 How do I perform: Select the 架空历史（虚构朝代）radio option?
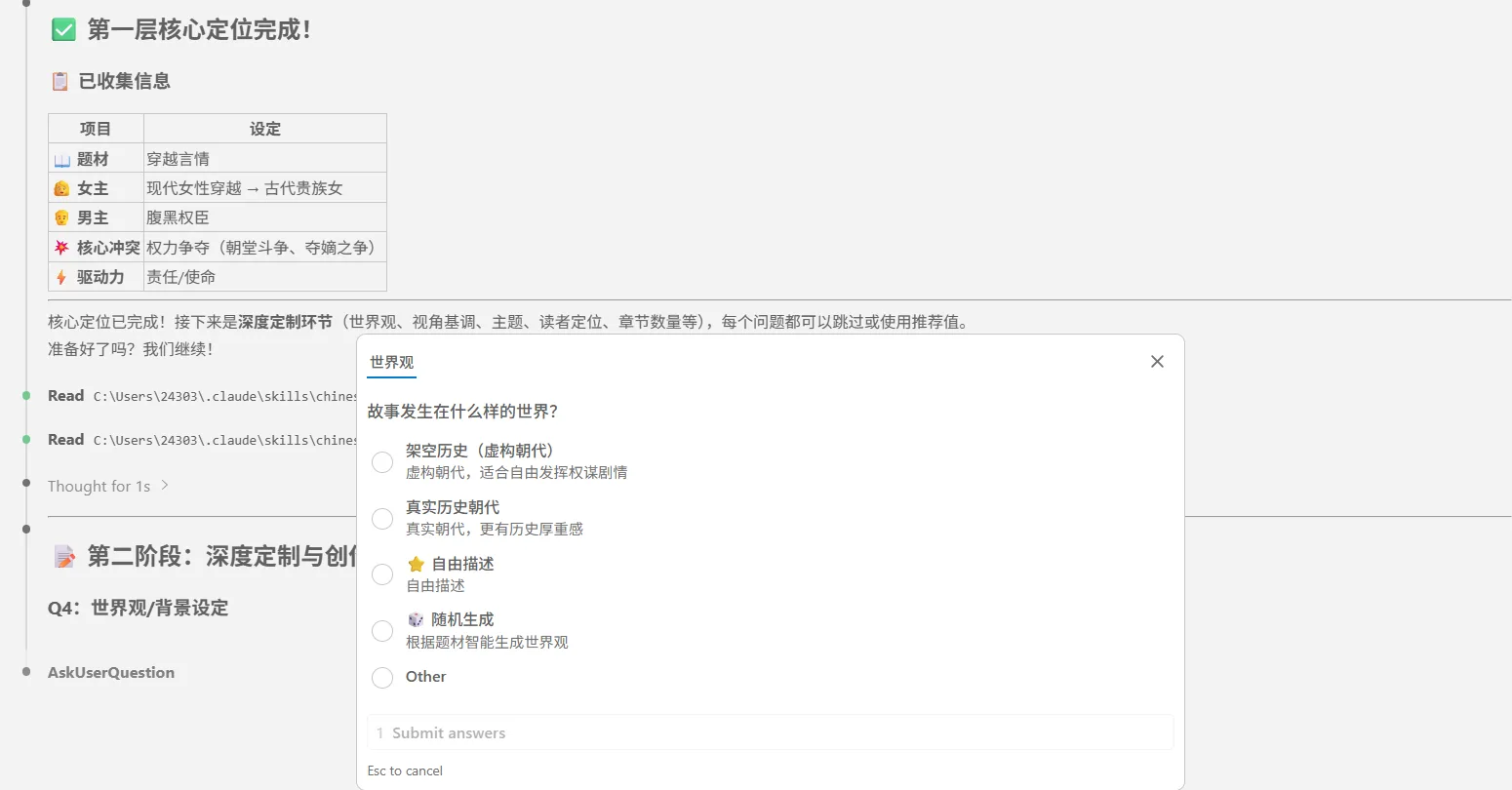(382, 462)
